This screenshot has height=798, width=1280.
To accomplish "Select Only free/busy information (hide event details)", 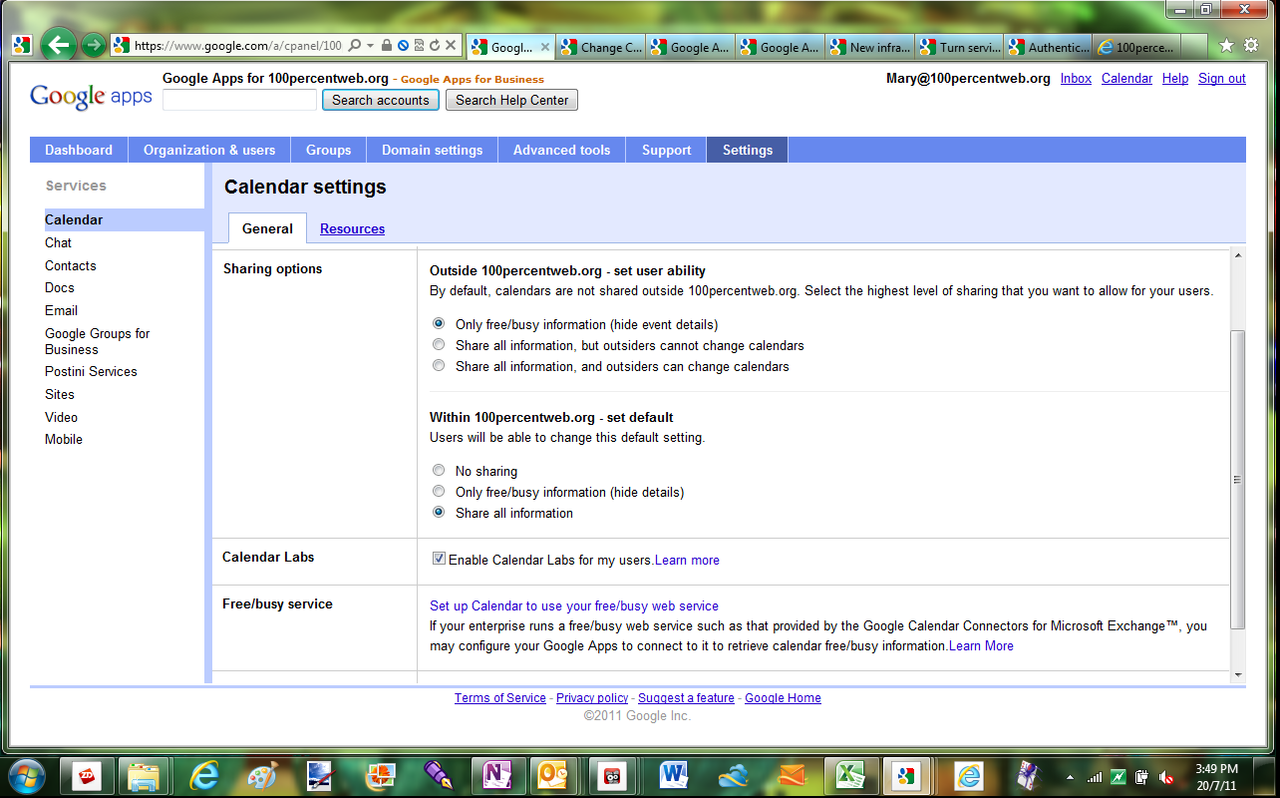I will click(439, 324).
